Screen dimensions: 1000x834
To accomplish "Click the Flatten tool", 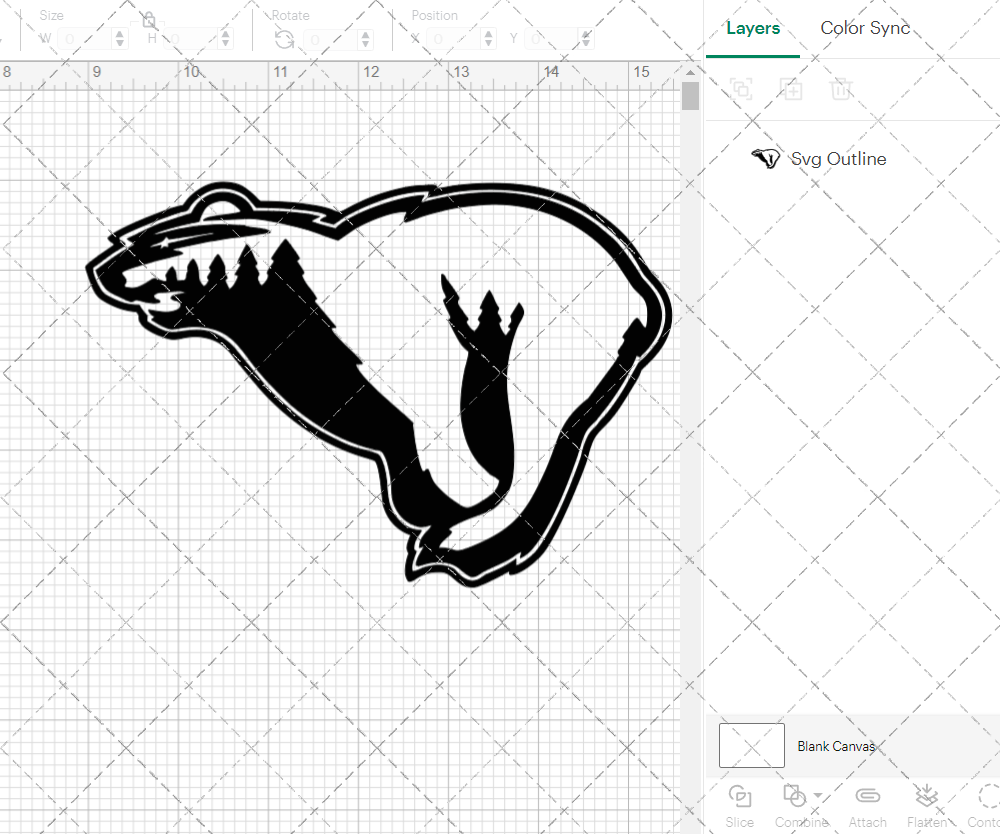I will coord(927,807).
